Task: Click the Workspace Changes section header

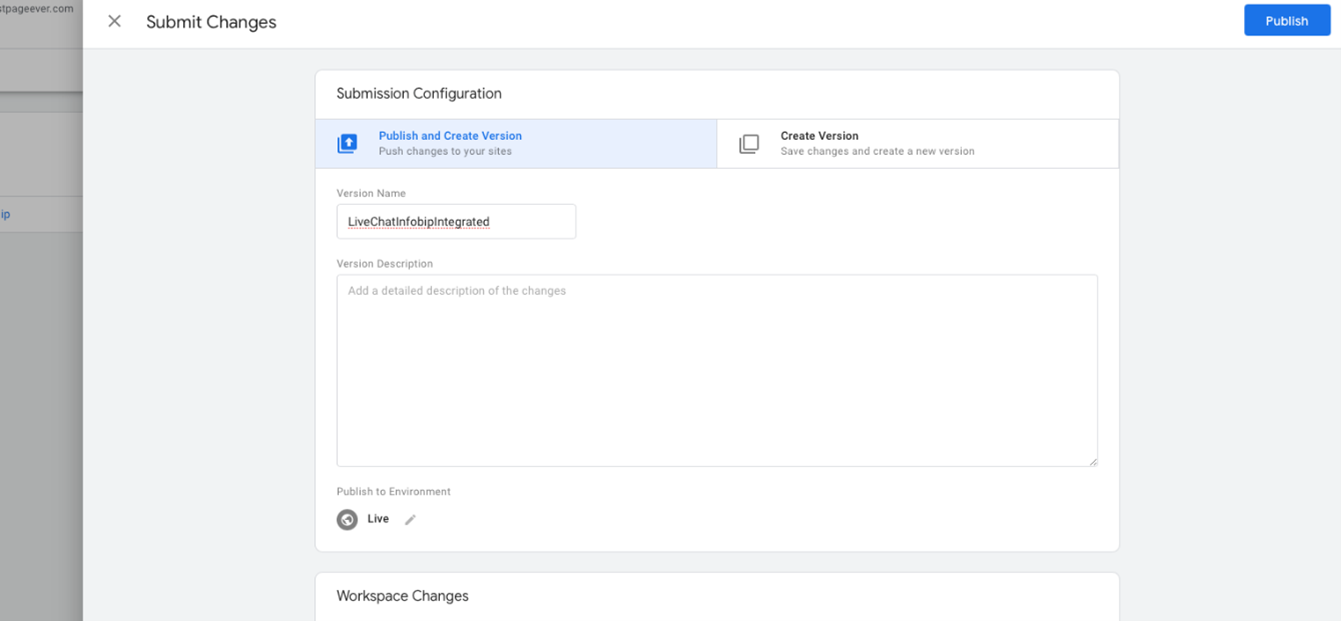Action: coord(402,596)
